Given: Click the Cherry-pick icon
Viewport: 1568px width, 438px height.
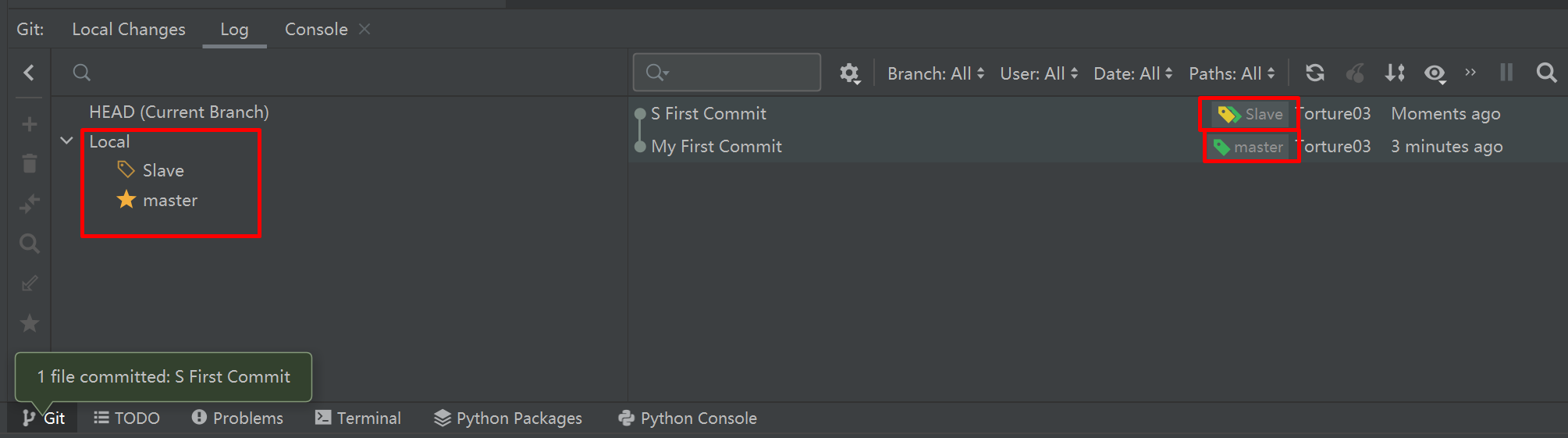Looking at the screenshot, I should pyautogui.click(x=1355, y=73).
